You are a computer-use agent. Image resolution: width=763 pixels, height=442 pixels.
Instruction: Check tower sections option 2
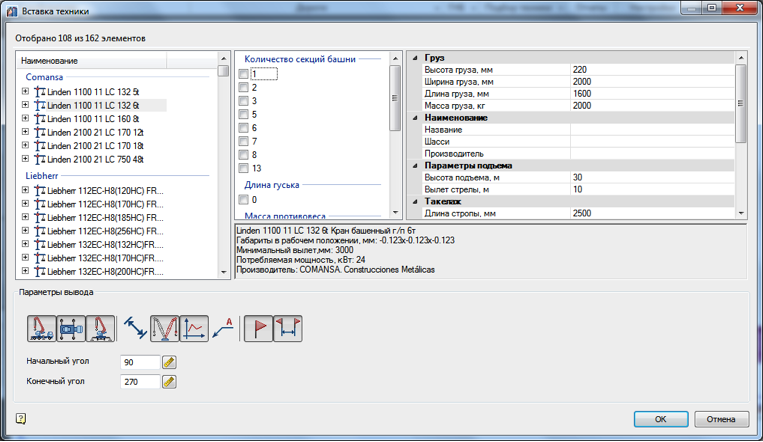243,88
